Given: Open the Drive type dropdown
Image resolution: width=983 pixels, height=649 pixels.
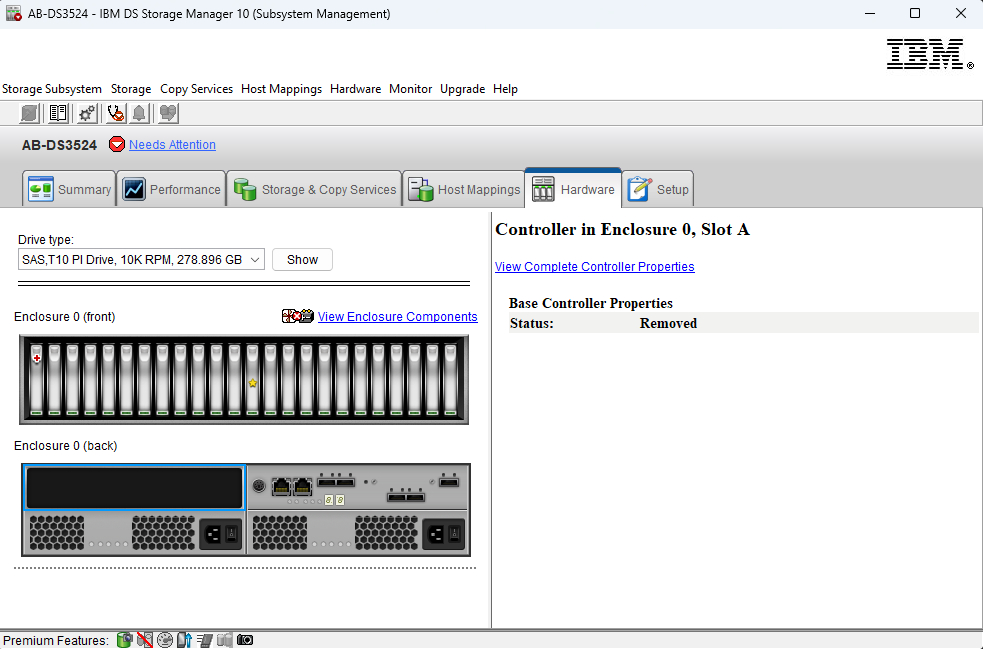Looking at the screenshot, I should (141, 260).
